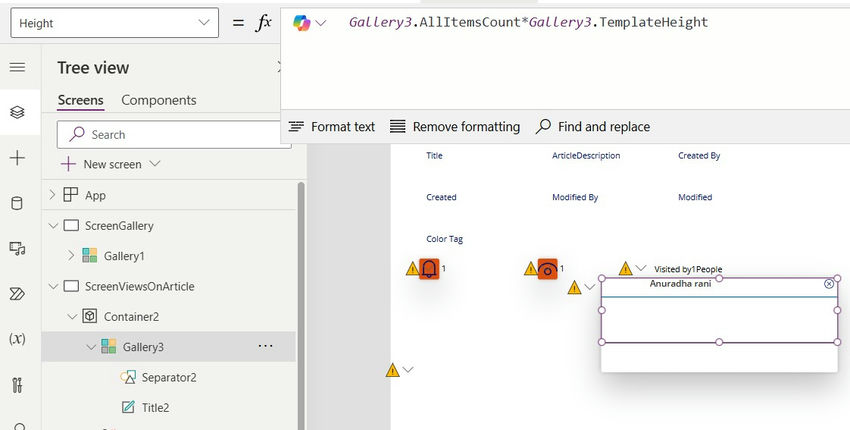Click the Color Tag label on canvas
Viewport: 850px width, 430px height.
coord(445,239)
